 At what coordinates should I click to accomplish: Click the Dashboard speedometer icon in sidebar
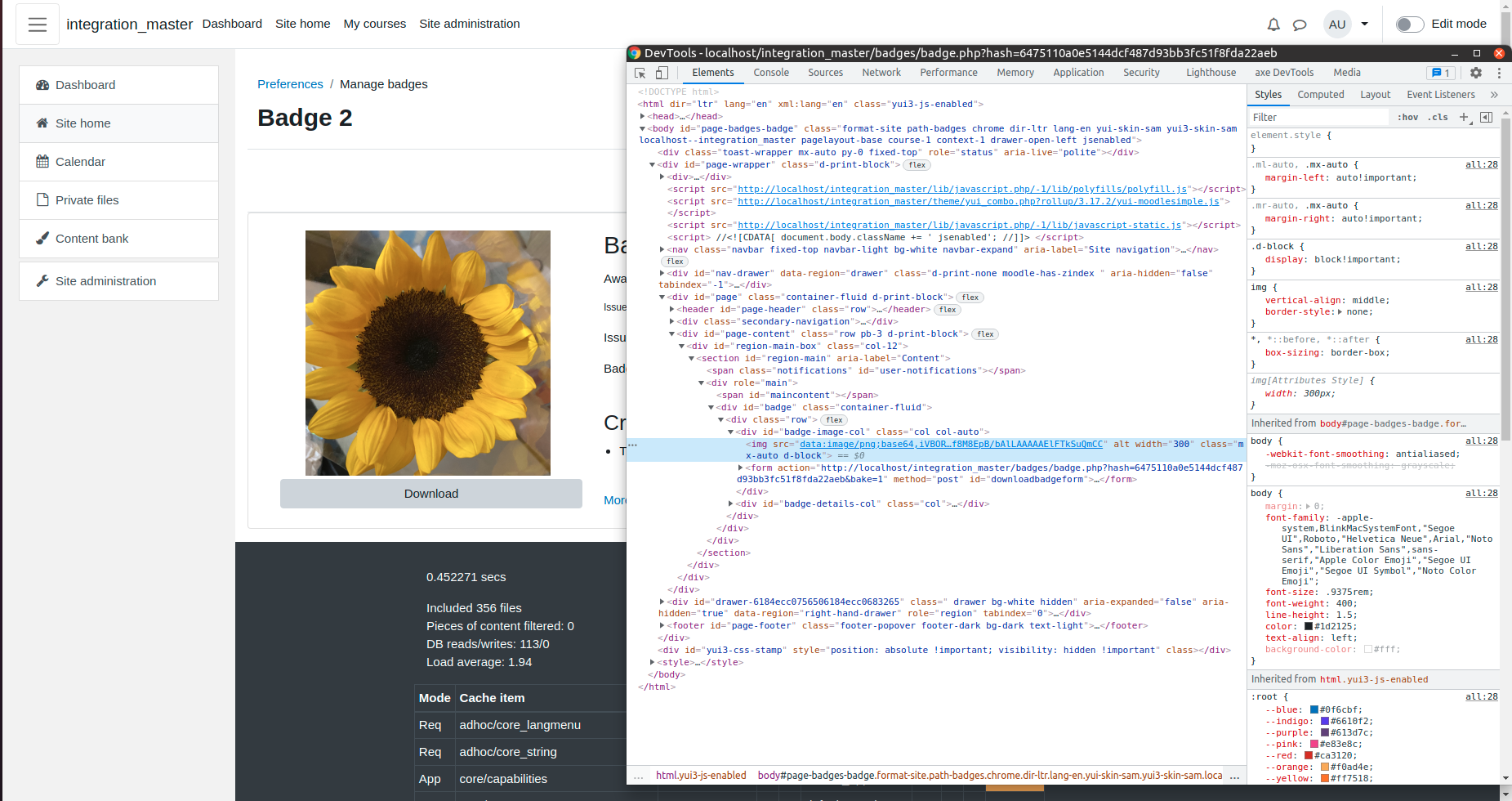point(42,85)
